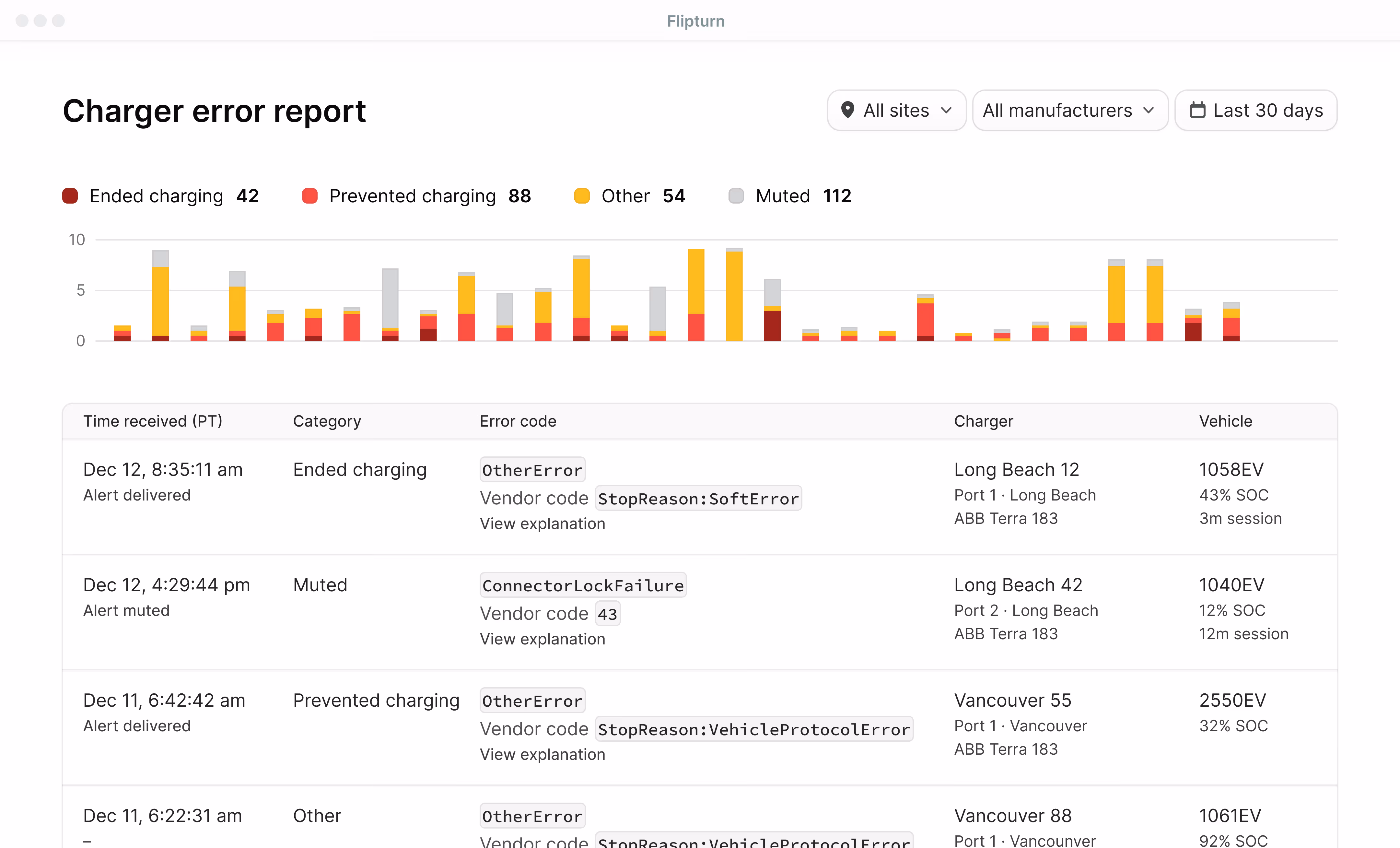Click the StopReason:VehicleProtocolError vendor code chip
Screen dimensions: 1400x848
click(x=753, y=729)
